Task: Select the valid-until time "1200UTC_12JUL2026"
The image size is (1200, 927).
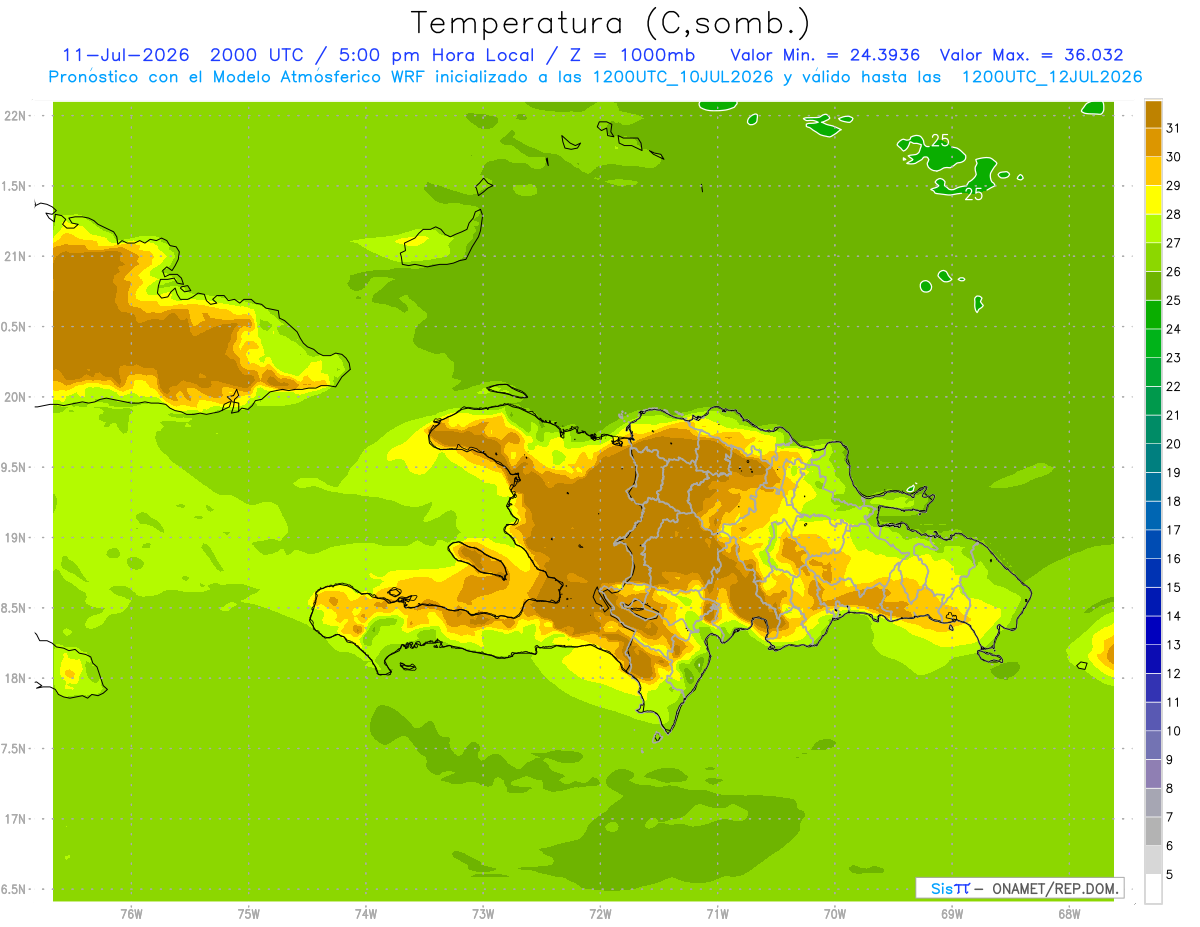Action: coord(1051,77)
